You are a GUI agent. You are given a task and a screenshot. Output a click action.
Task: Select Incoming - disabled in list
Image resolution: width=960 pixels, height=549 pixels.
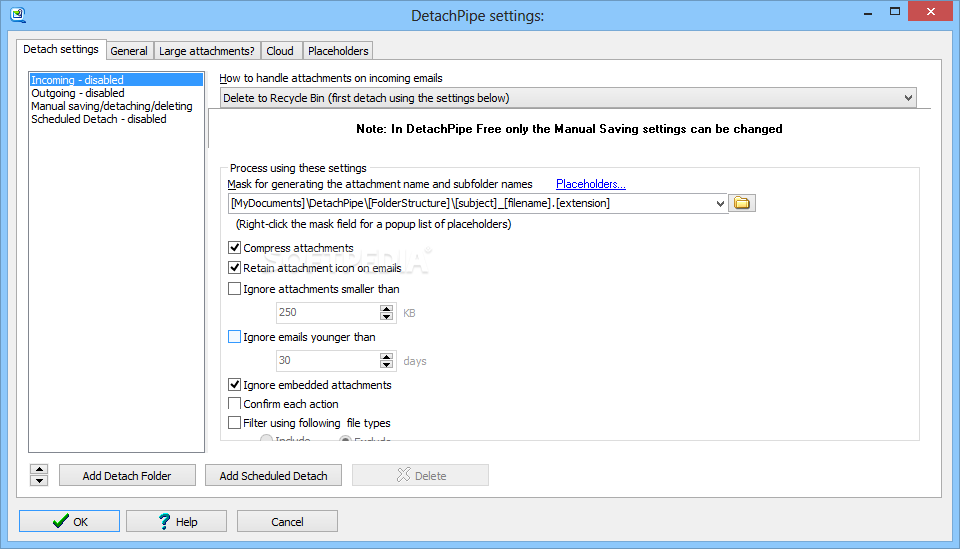click(116, 80)
